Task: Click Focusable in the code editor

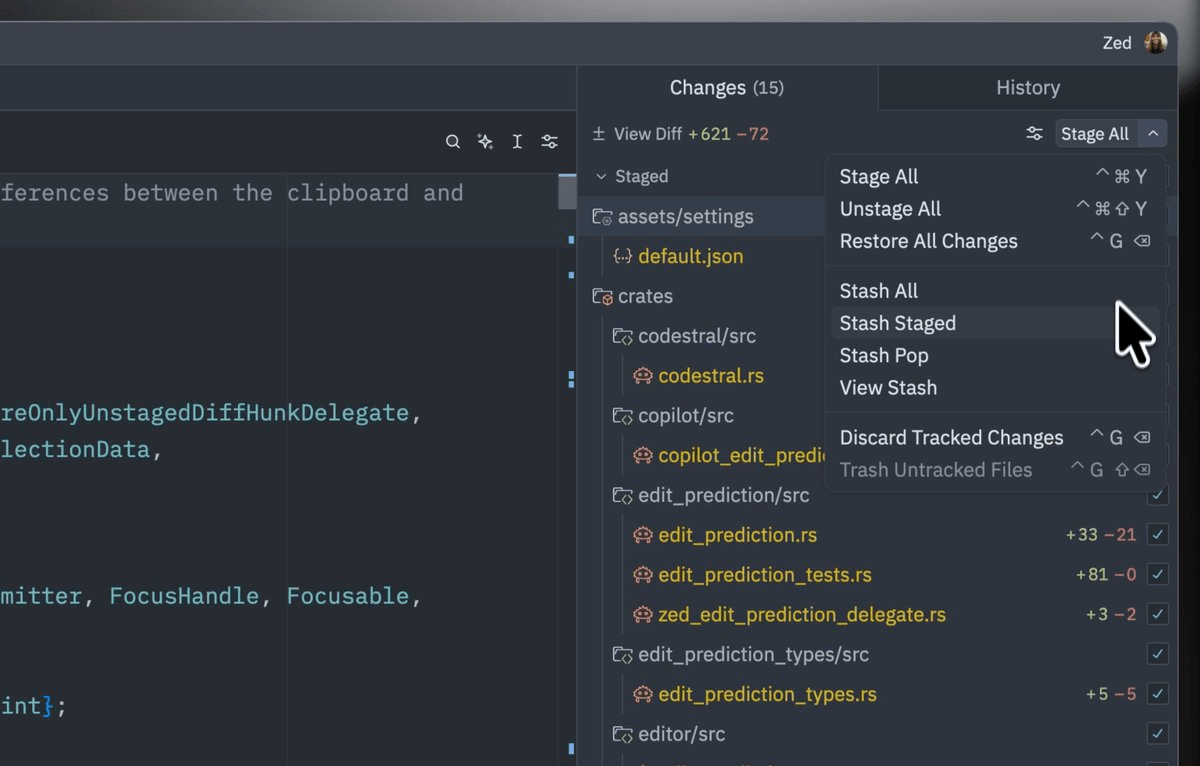Action: click(348, 596)
